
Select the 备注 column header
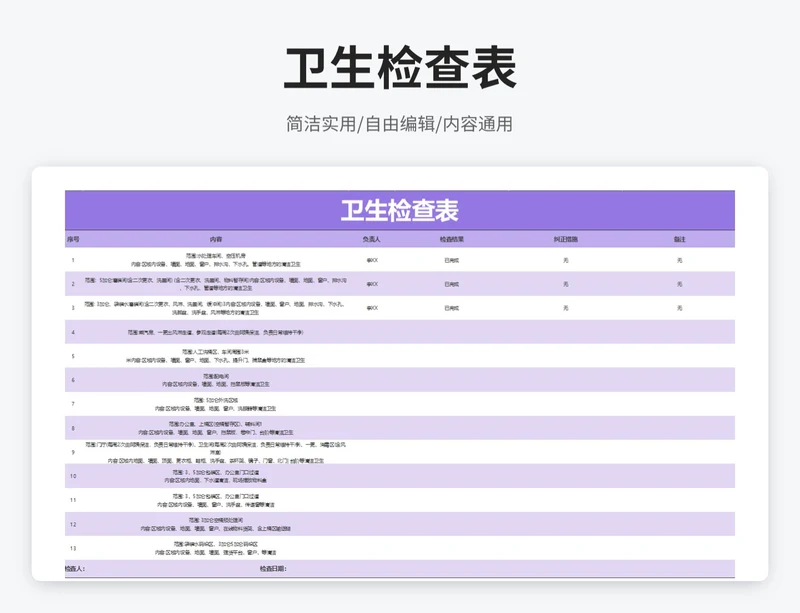[x=680, y=239]
